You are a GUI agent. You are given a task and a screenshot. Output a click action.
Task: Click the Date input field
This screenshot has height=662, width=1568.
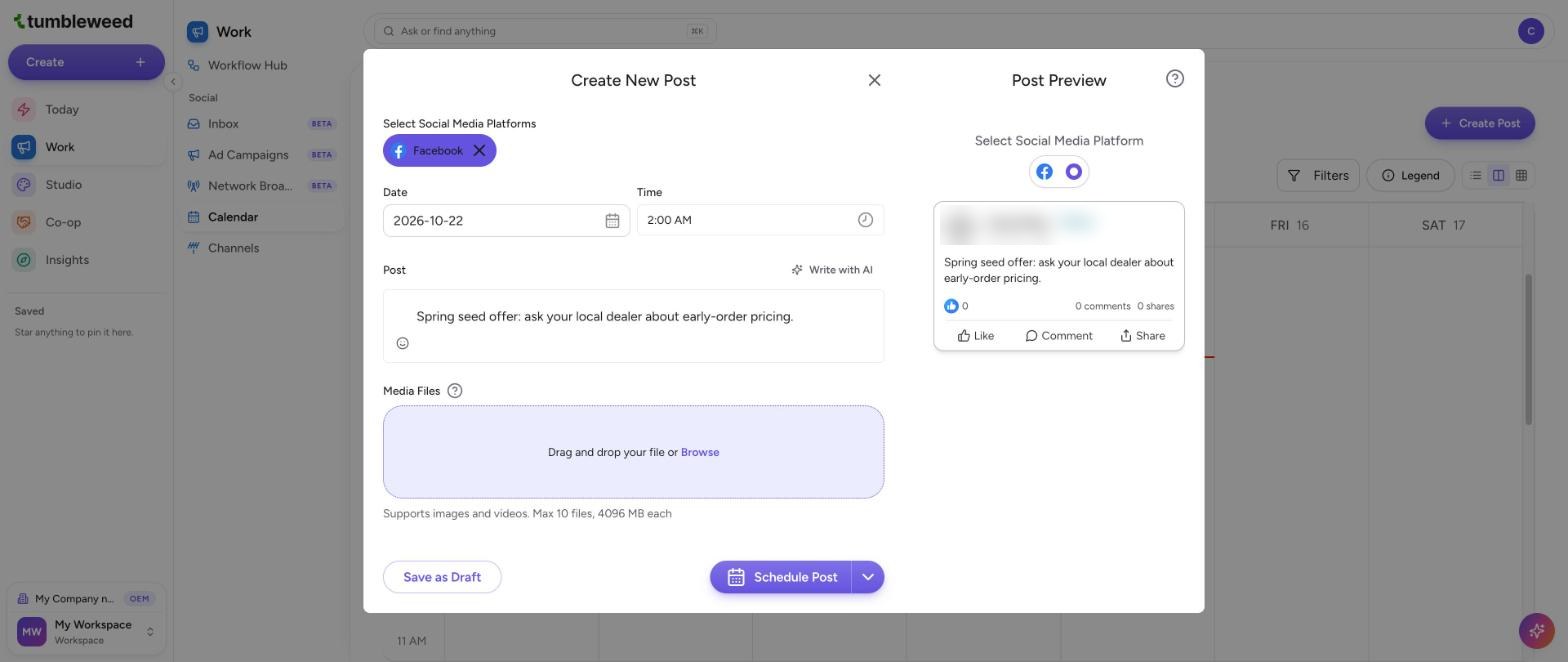(x=506, y=221)
